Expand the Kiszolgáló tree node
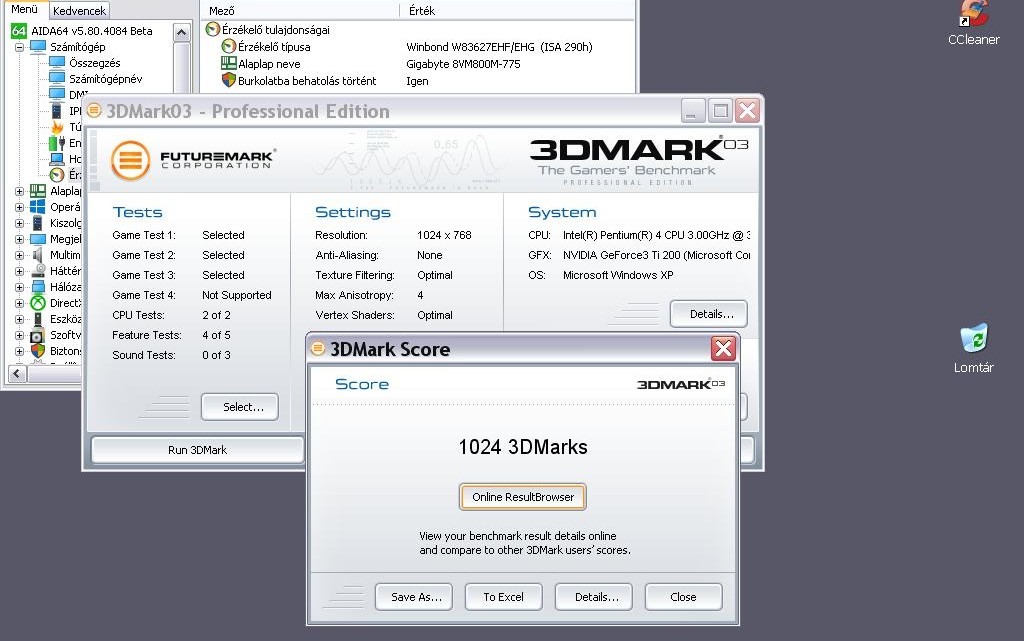The height and width of the screenshot is (641, 1024). tap(19, 223)
